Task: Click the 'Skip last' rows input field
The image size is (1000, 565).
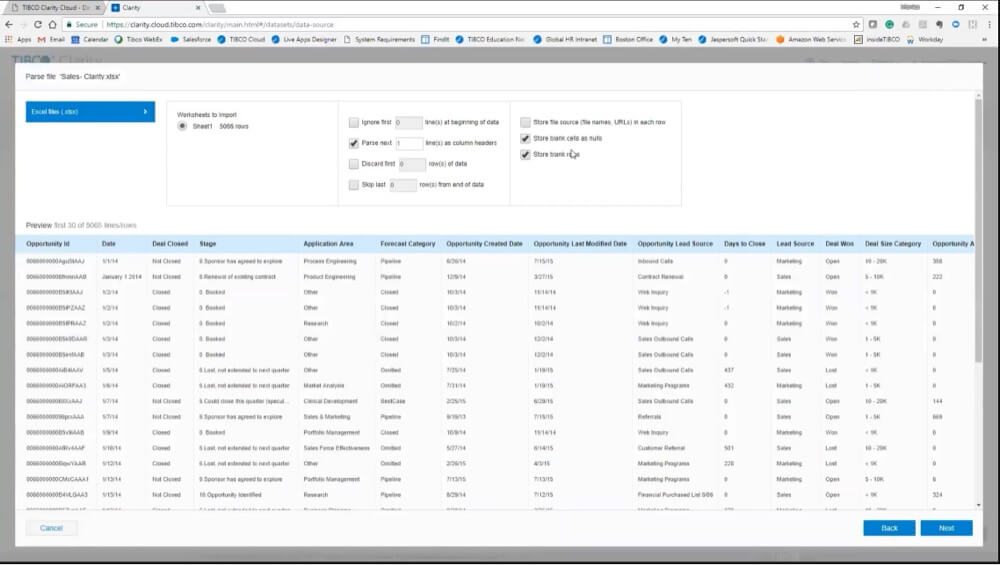Action: [403, 186]
